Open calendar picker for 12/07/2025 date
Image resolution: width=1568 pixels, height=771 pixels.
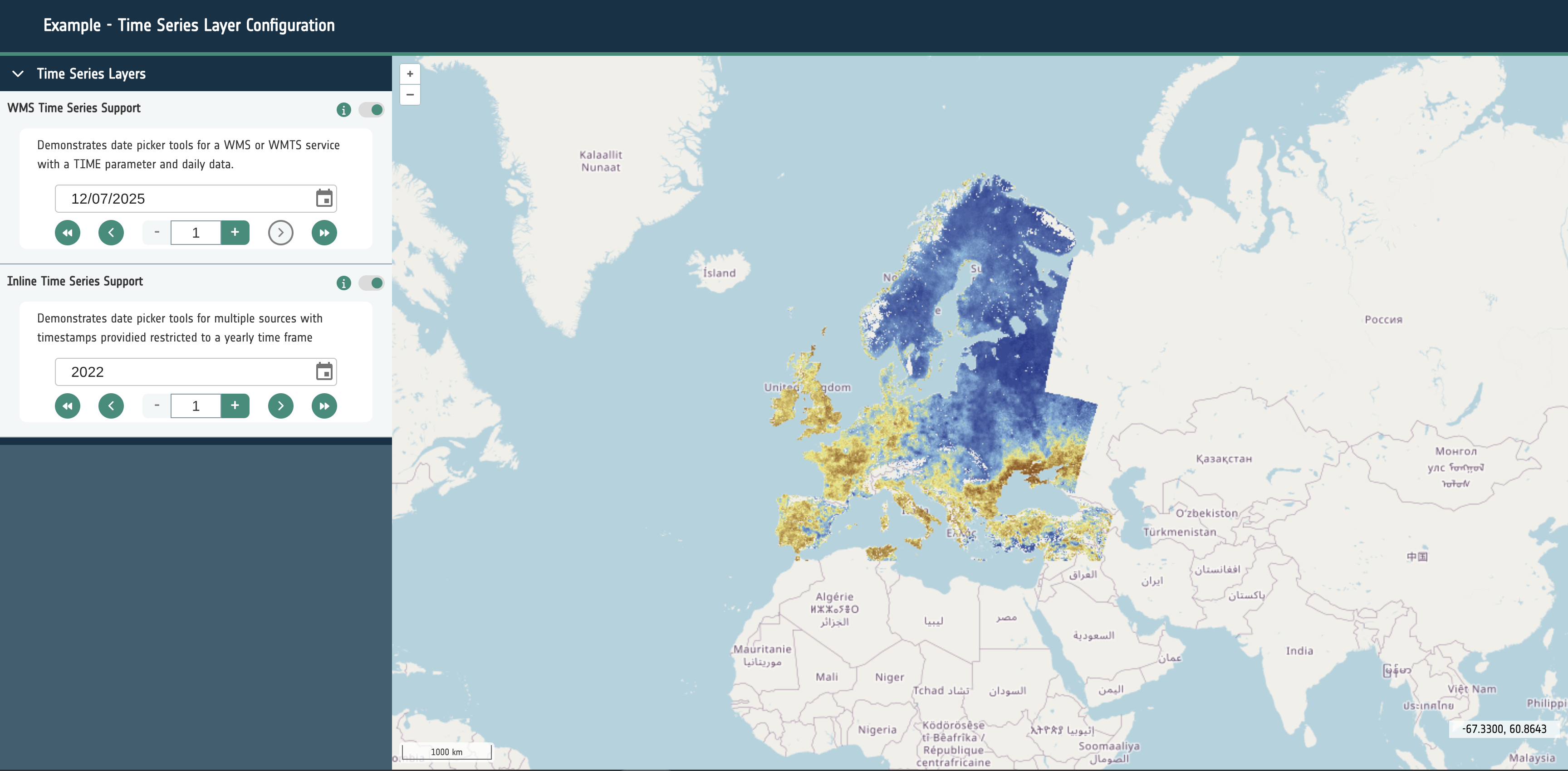[x=324, y=198]
